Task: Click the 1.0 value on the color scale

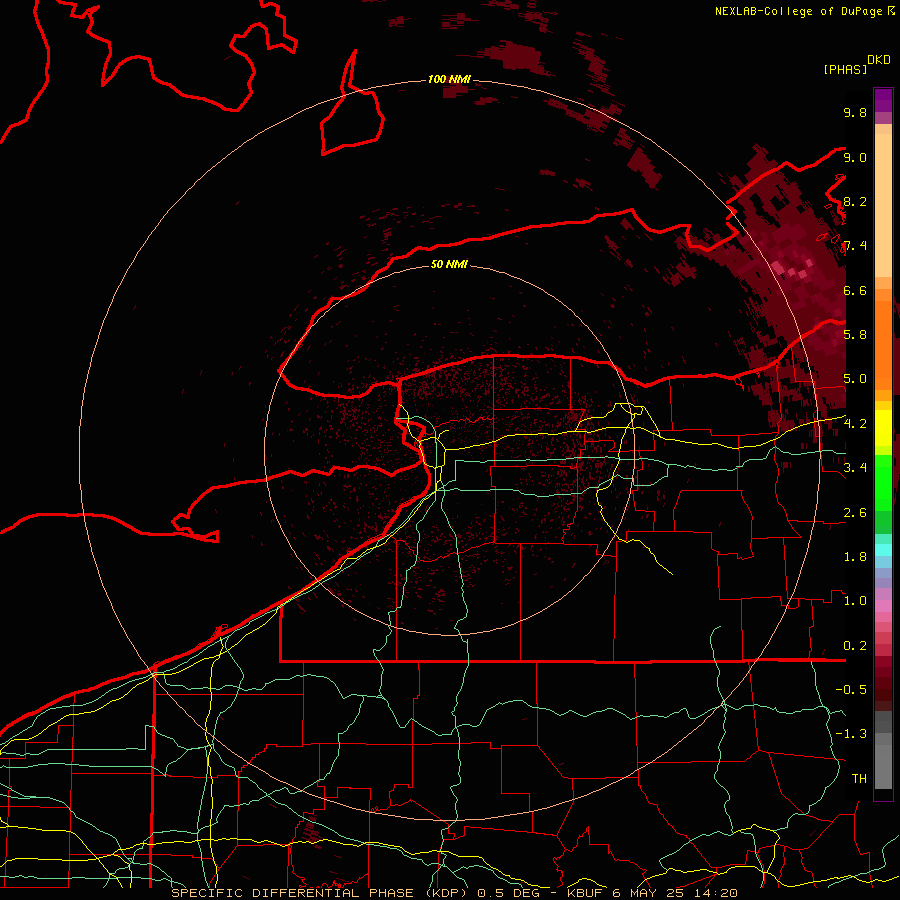Action: (855, 600)
